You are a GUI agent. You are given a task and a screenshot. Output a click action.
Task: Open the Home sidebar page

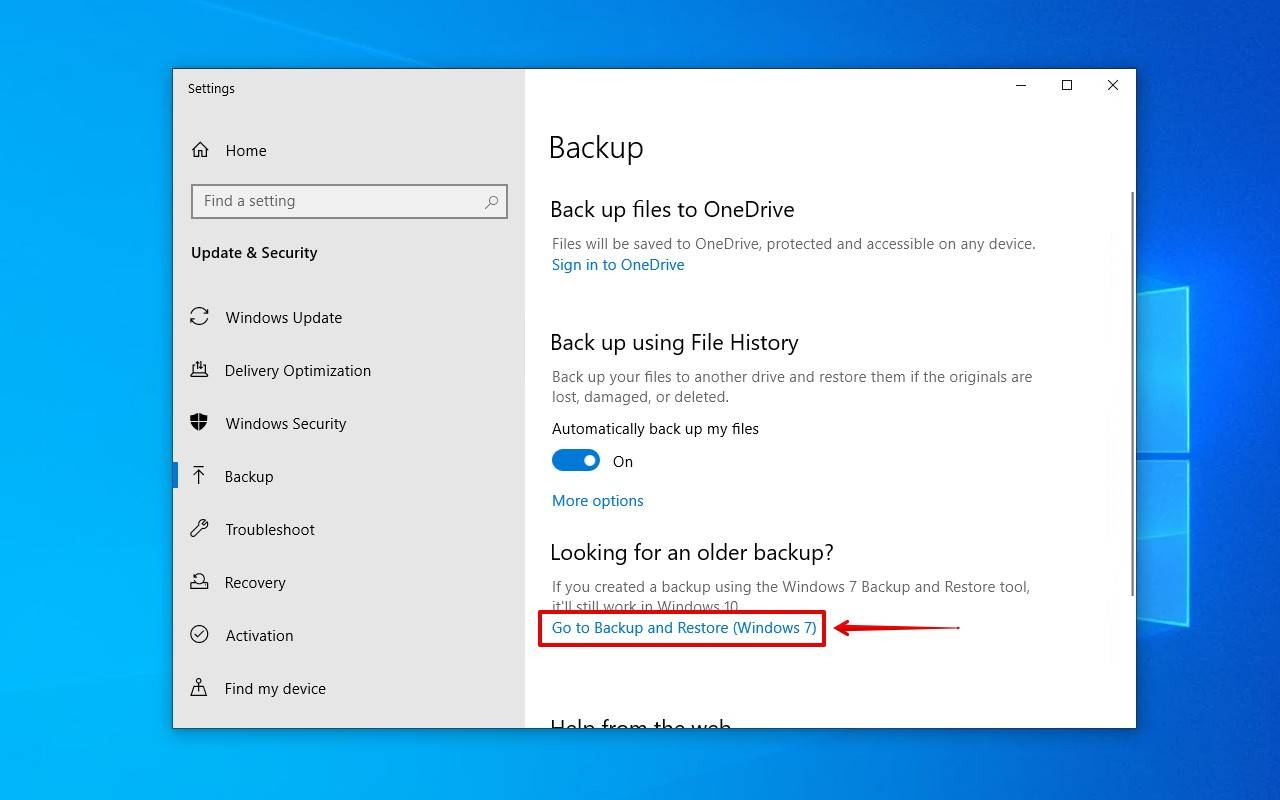click(x=245, y=150)
